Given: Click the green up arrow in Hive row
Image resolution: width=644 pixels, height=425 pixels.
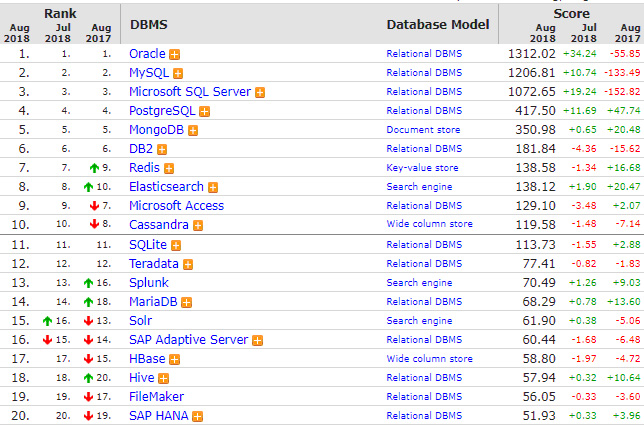Looking at the screenshot, I should coord(88,378).
